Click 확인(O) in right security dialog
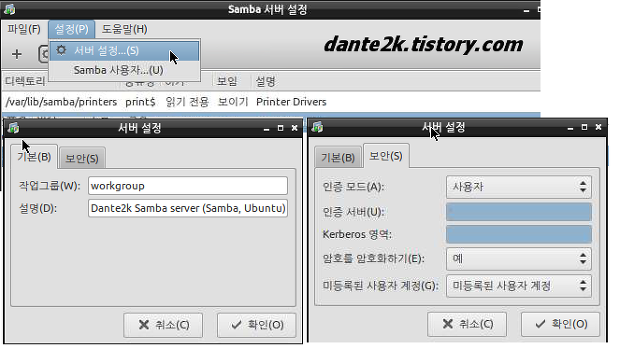Image resolution: width=620 pixels, height=363 pixels. (x=561, y=324)
